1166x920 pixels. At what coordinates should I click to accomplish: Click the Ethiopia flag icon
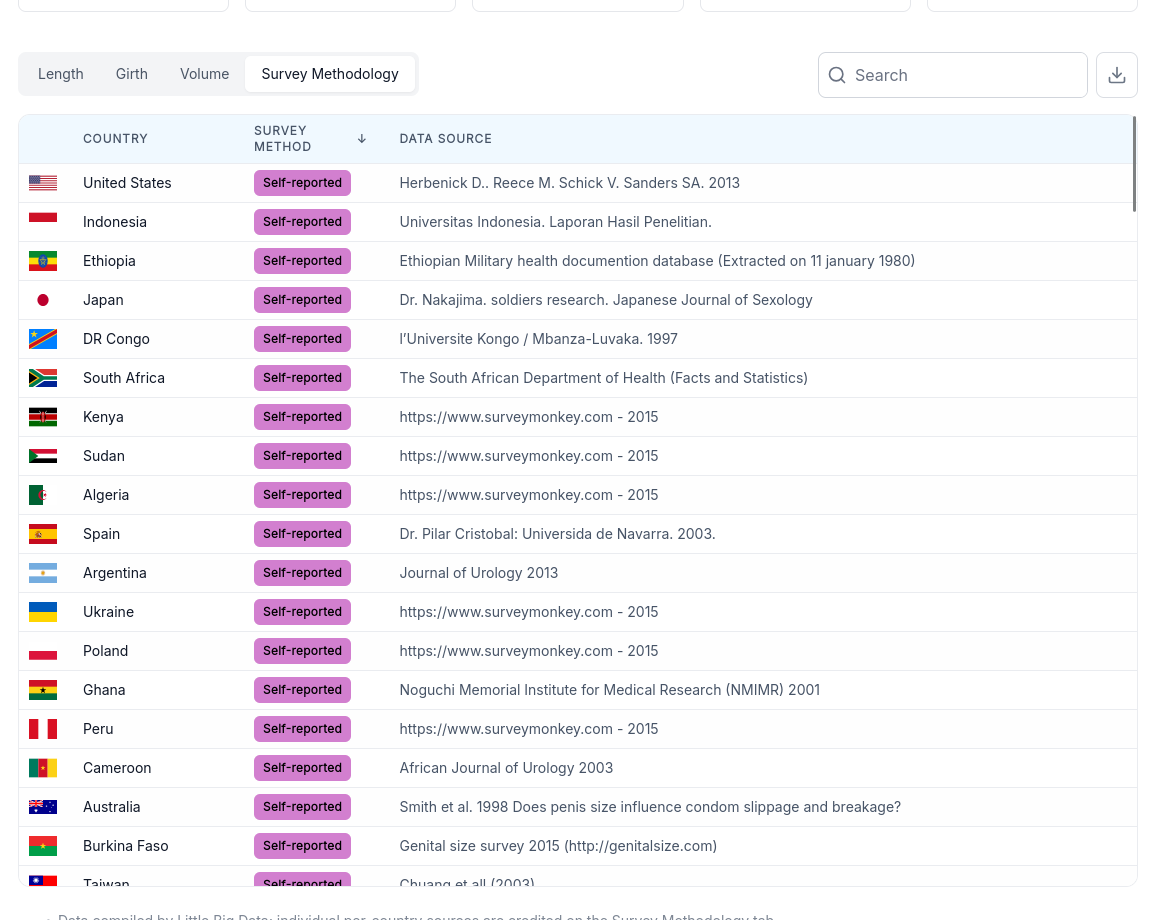[43, 261]
